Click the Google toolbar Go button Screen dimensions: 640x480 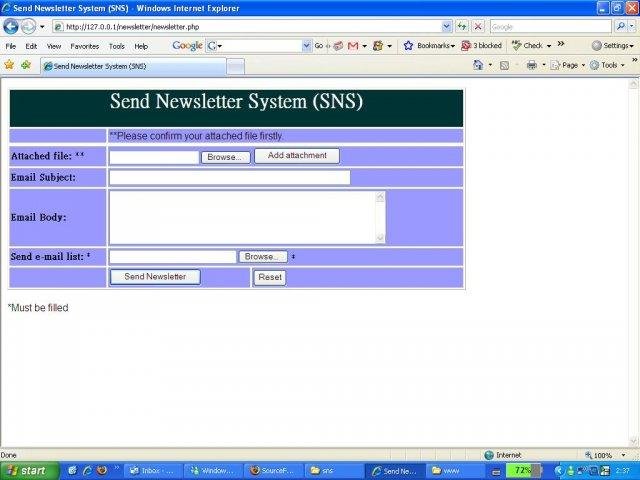(x=319, y=46)
